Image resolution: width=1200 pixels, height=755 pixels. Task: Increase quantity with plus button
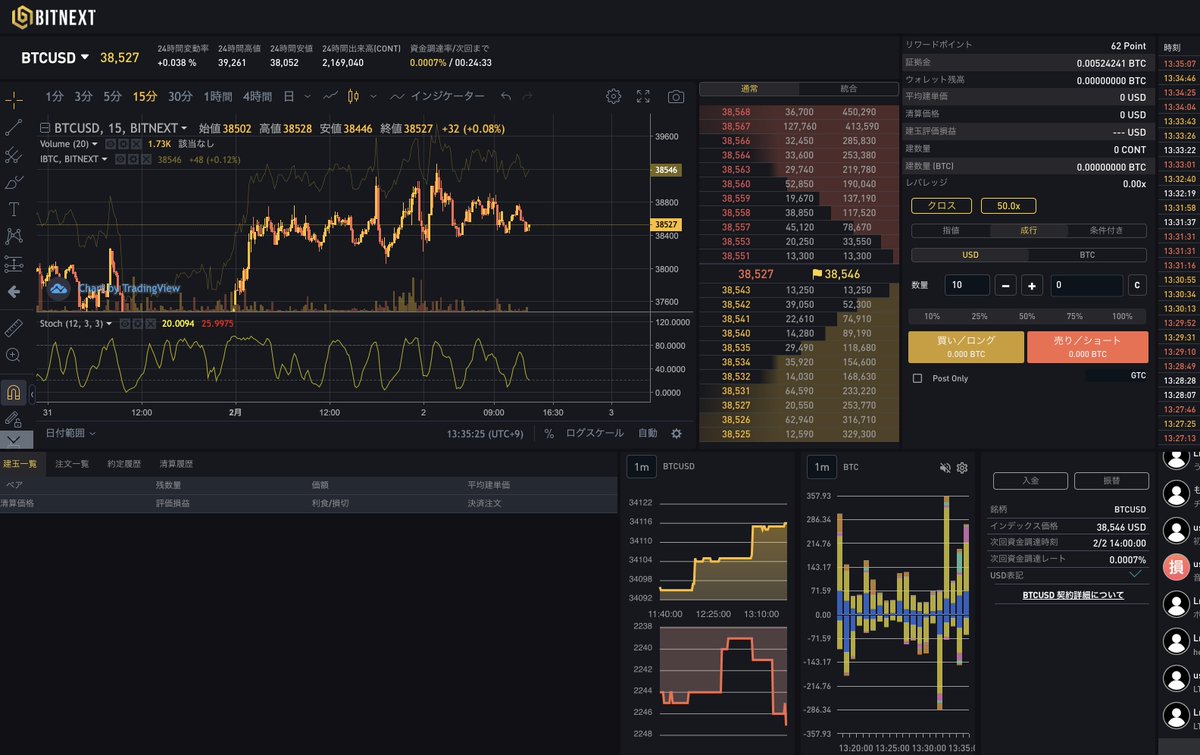(x=1033, y=285)
